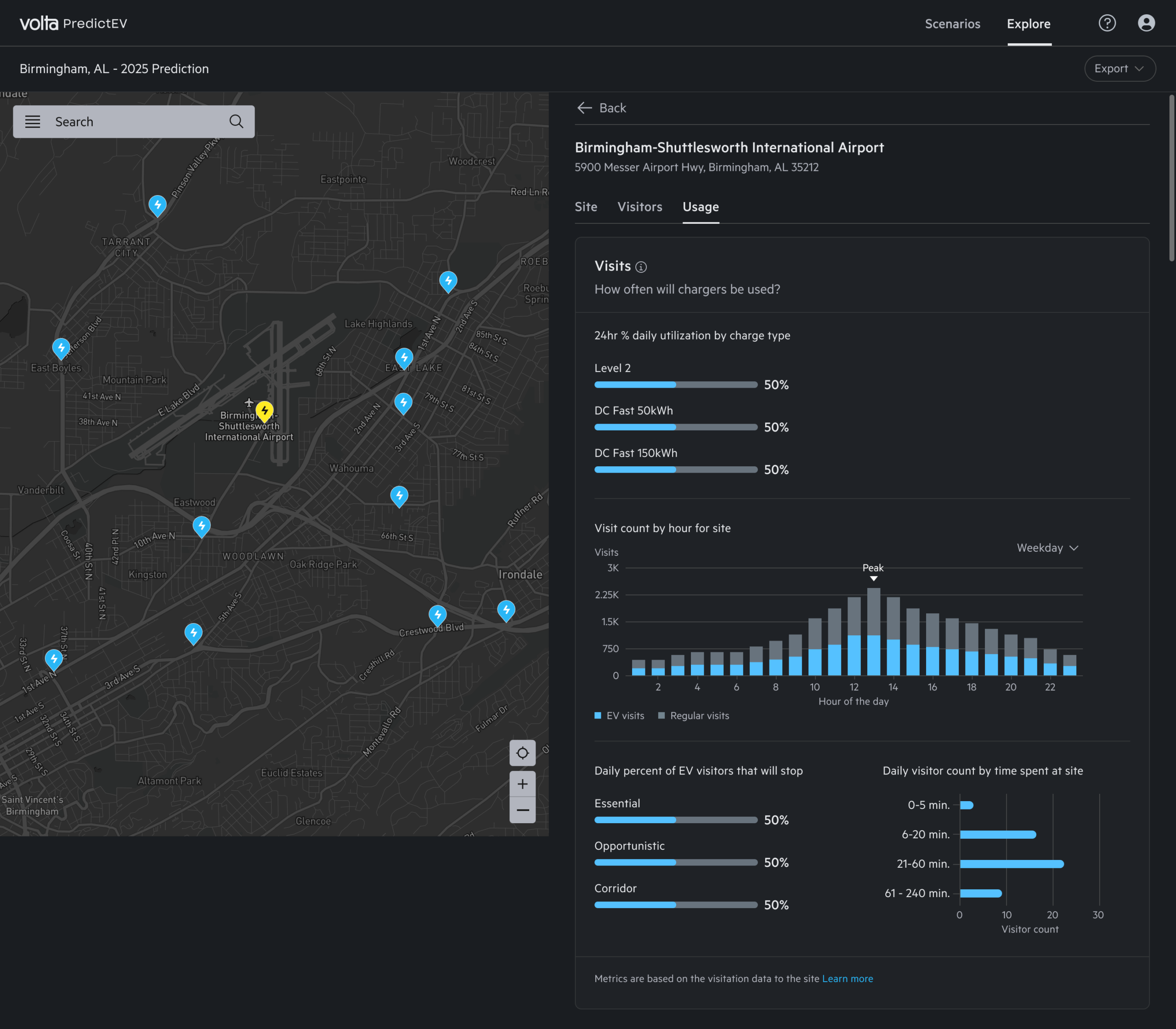Screen dimensions: 1176x1029
Task: Select charger pin near 1st Ave N
Action: pos(54,661)
